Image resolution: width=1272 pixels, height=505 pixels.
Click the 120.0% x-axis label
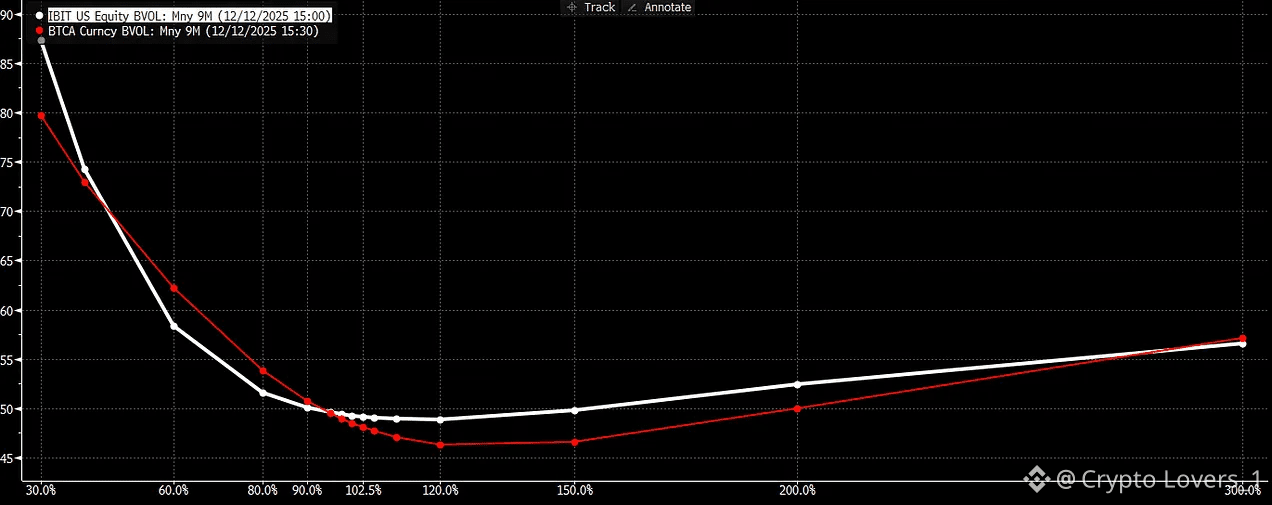click(441, 490)
